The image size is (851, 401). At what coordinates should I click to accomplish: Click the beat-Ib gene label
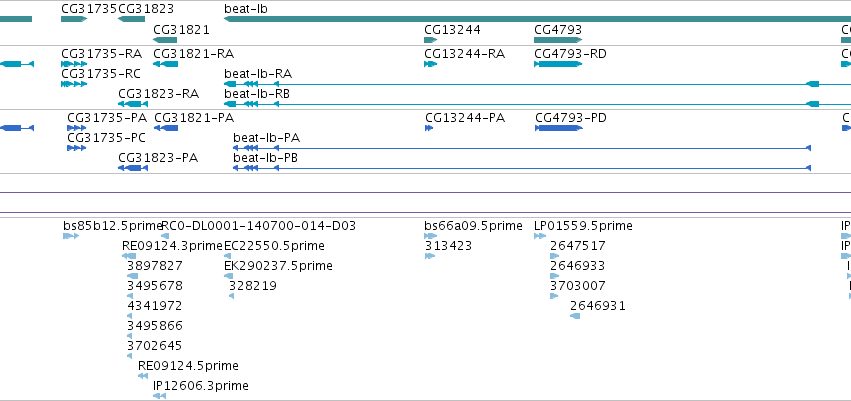click(x=246, y=9)
